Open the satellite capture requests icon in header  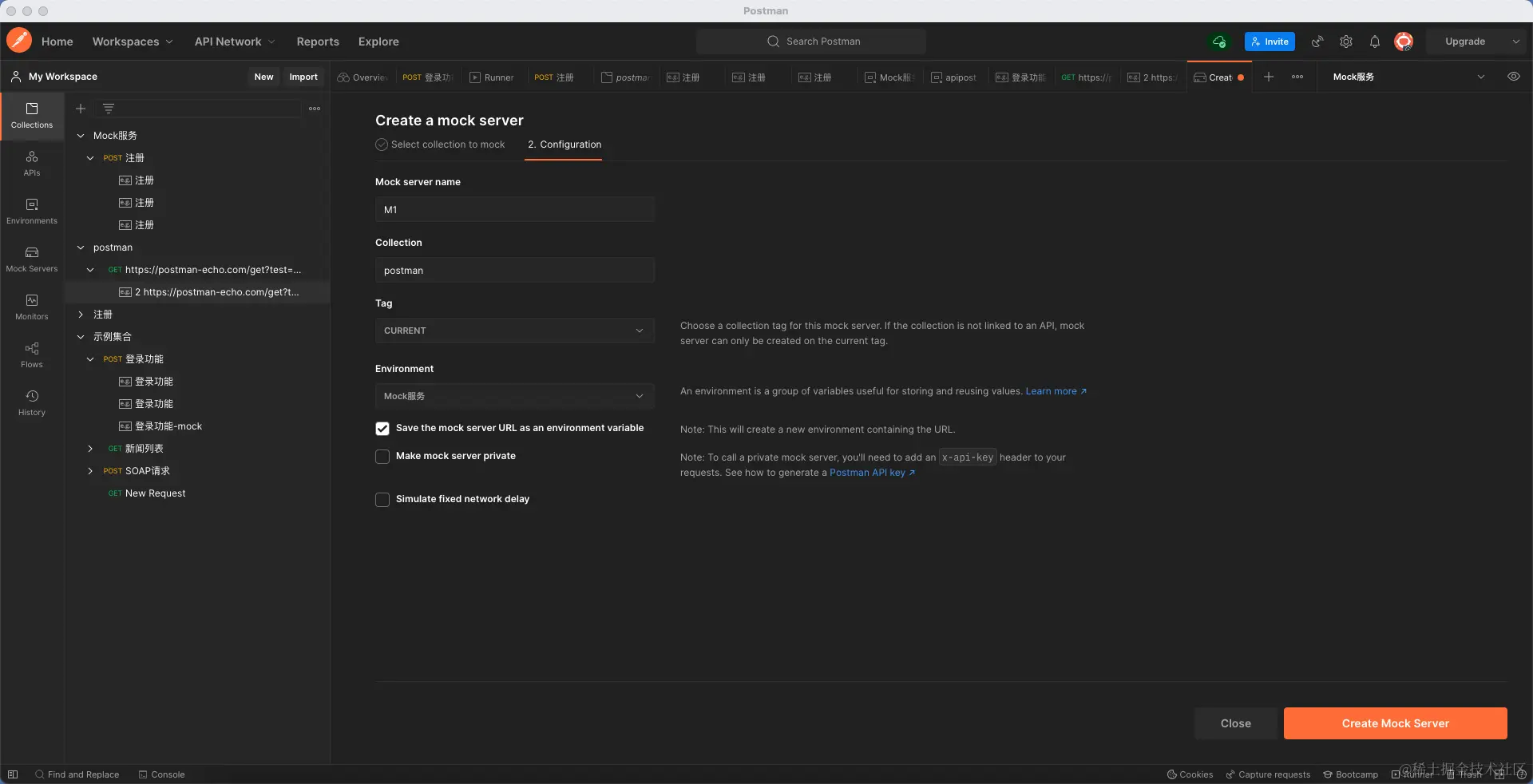pyautogui.click(x=1317, y=42)
